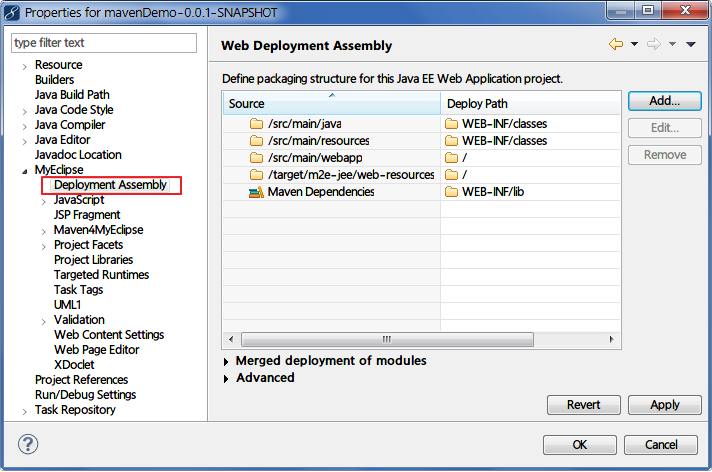Image resolution: width=712 pixels, height=472 pixels.
Task: Open Project Facets settings page
Action: click(88, 245)
